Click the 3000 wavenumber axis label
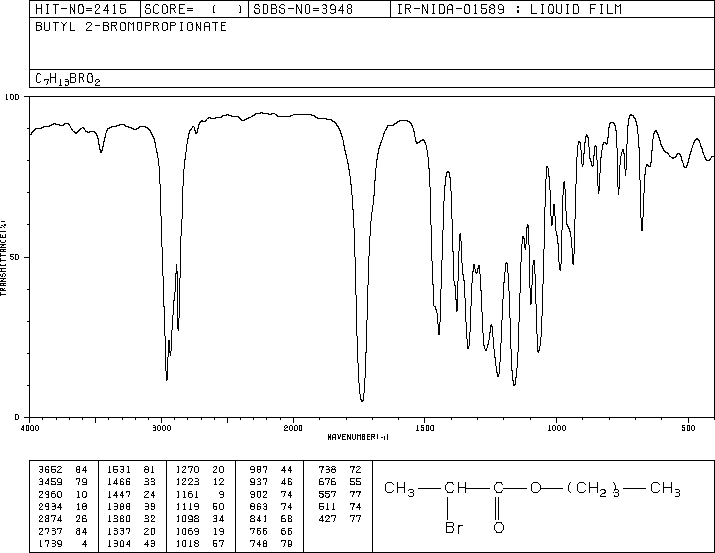Viewport: 715px width, 553px height. click(161, 428)
